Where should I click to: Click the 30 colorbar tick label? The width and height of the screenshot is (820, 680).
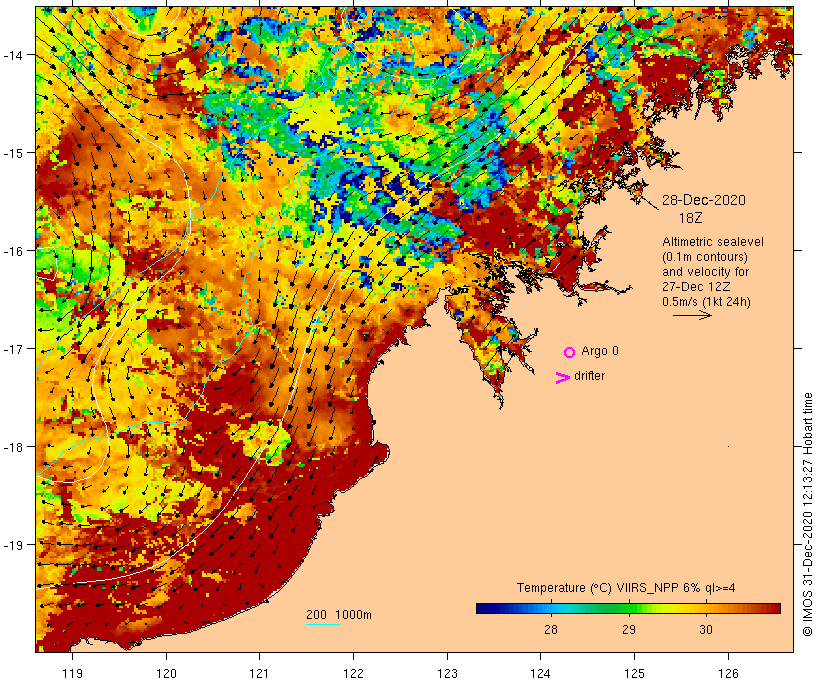[705, 630]
